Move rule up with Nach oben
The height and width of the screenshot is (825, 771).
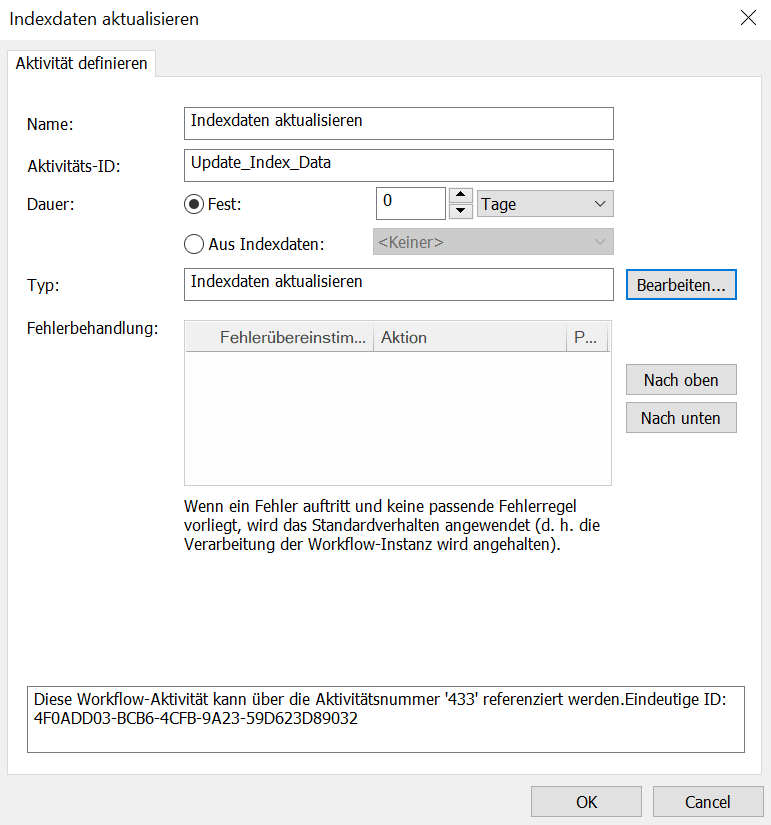[681, 380]
